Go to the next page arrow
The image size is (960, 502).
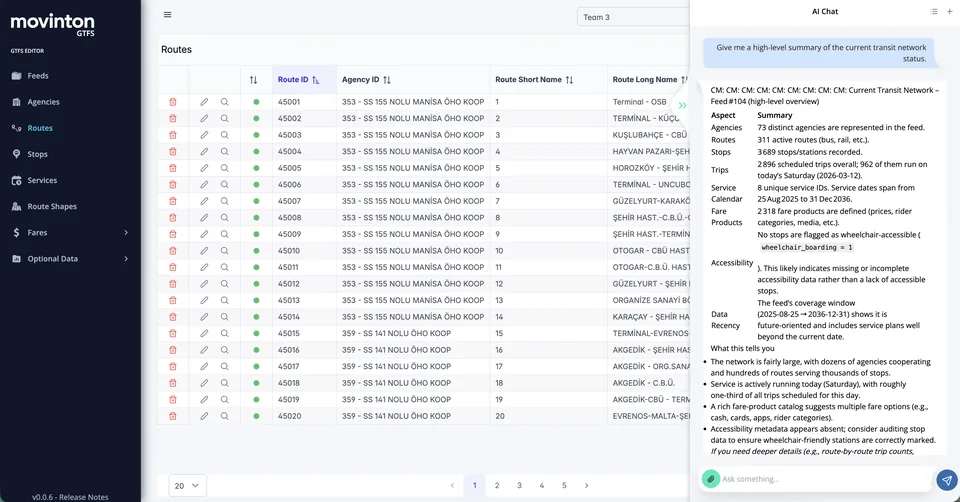(587, 485)
